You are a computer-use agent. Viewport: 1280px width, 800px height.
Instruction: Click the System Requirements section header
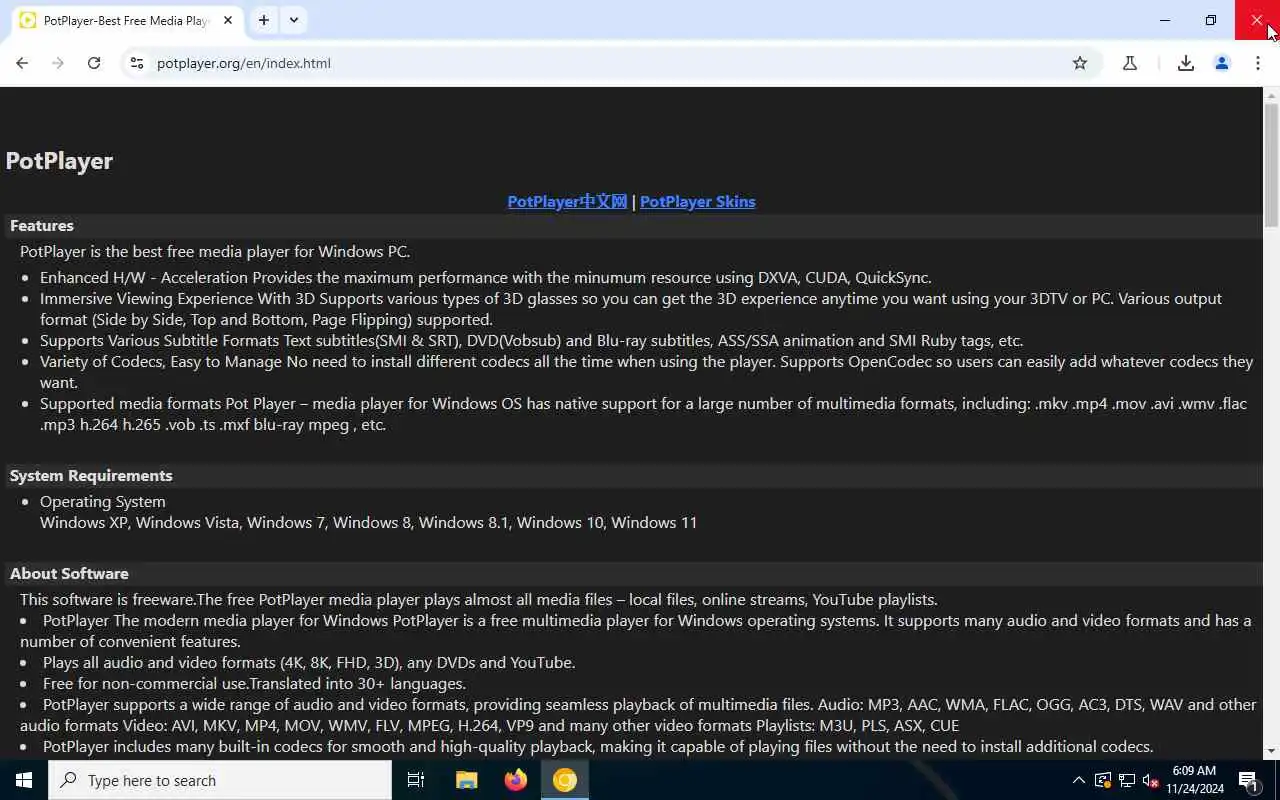[x=91, y=476]
